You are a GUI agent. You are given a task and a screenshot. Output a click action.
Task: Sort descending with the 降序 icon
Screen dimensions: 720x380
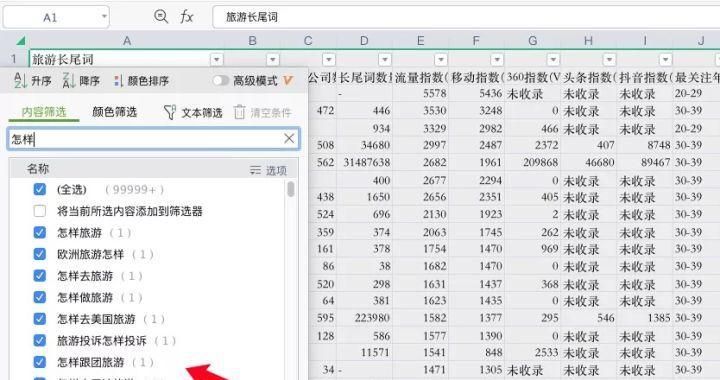point(68,81)
